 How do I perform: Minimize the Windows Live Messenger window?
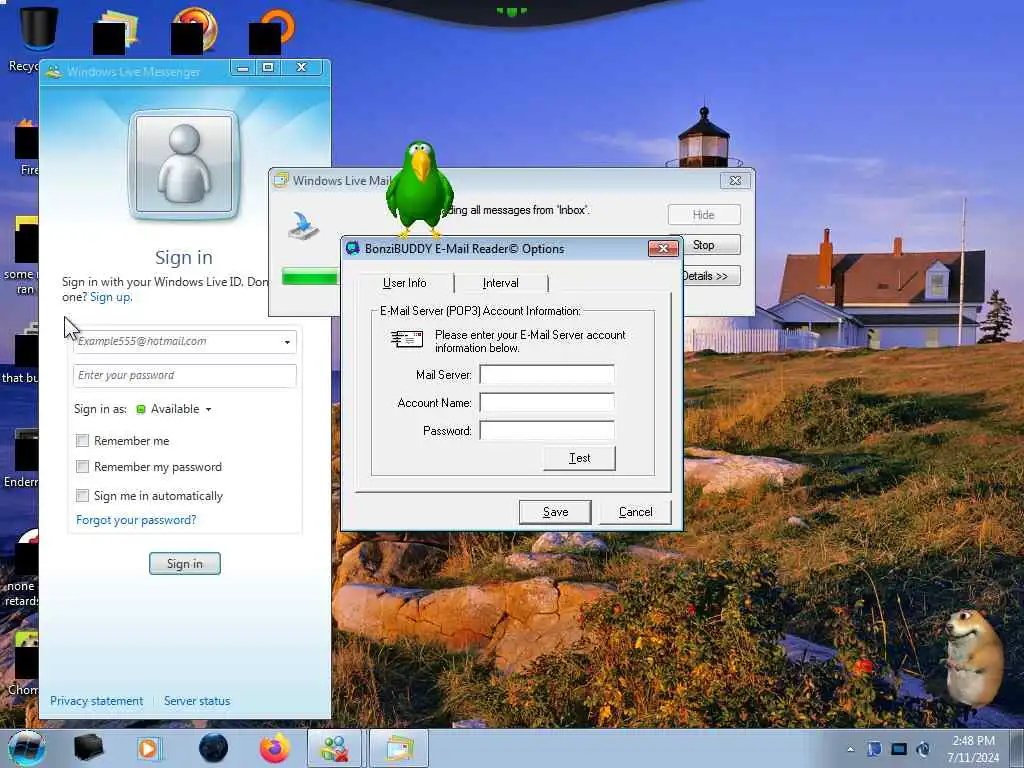coord(243,68)
